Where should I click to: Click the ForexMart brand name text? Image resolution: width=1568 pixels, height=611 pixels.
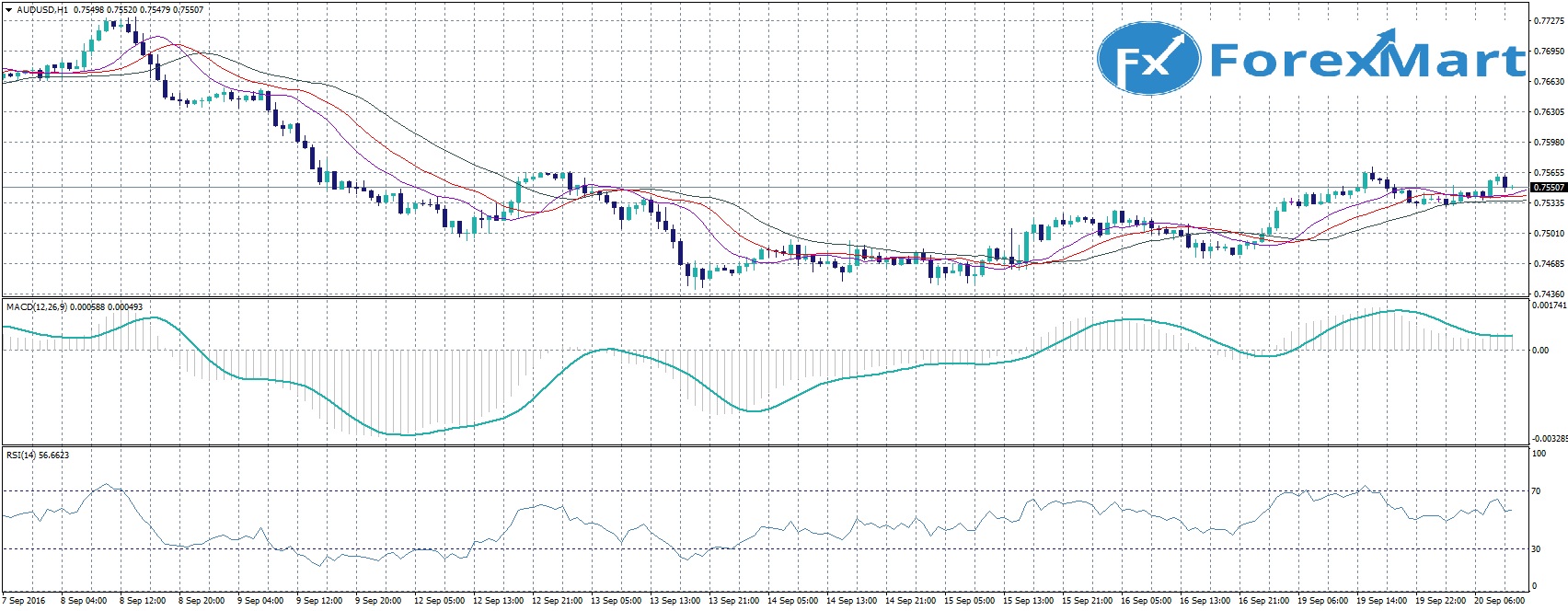pyautogui.click(x=1366, y=60)
